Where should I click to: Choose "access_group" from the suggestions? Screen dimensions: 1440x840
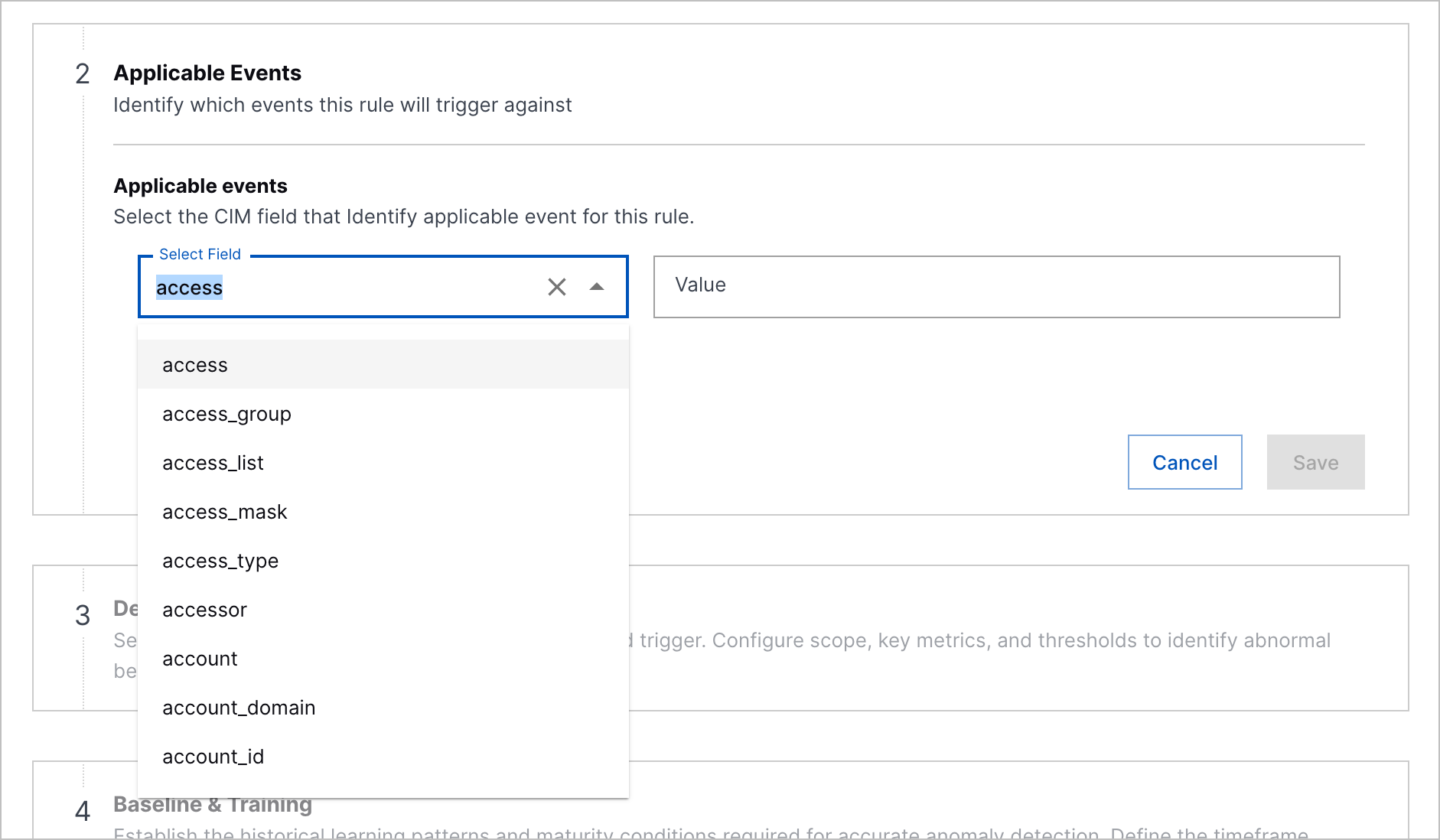[226, 414]
